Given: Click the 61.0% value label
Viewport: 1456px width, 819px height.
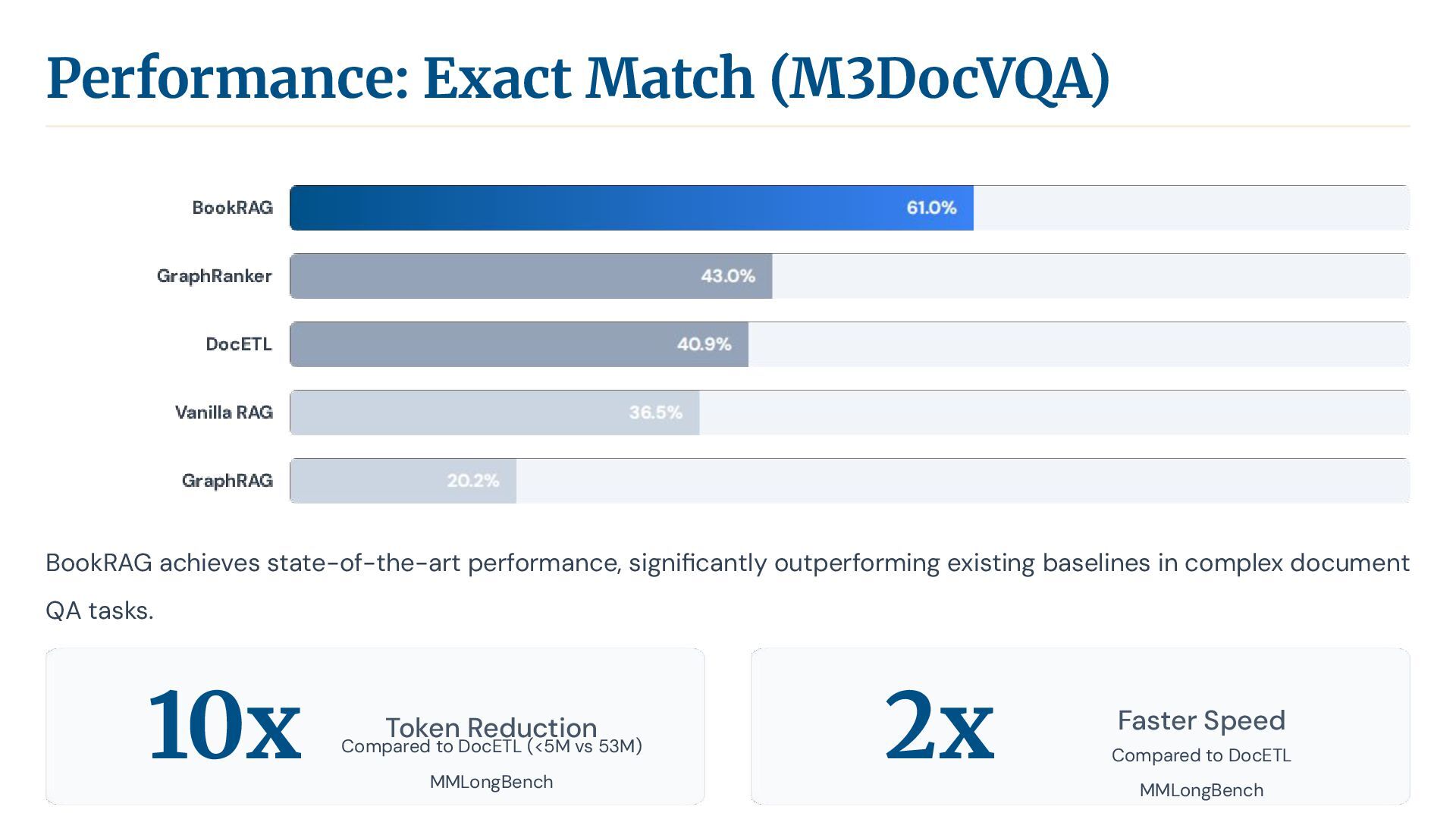Looking at the screenshot, I should [x=931, y=208].
